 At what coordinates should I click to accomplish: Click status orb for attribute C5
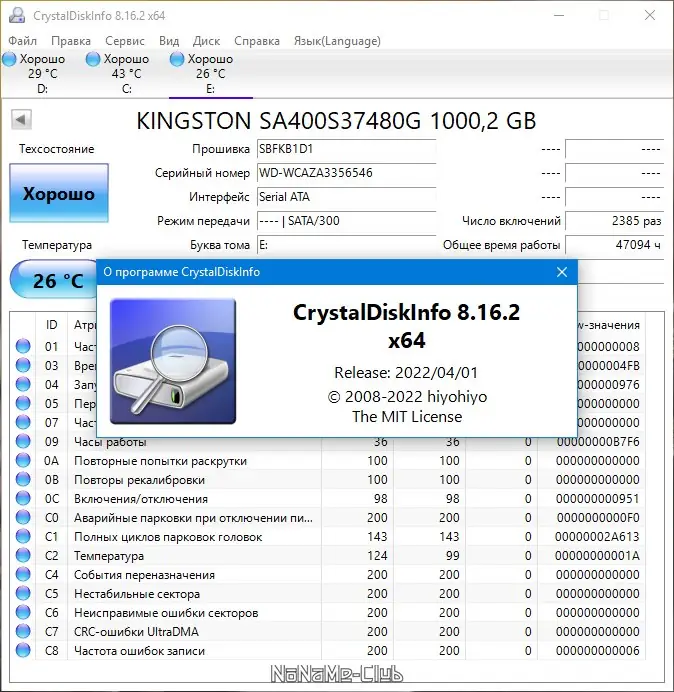pos(23,593)
